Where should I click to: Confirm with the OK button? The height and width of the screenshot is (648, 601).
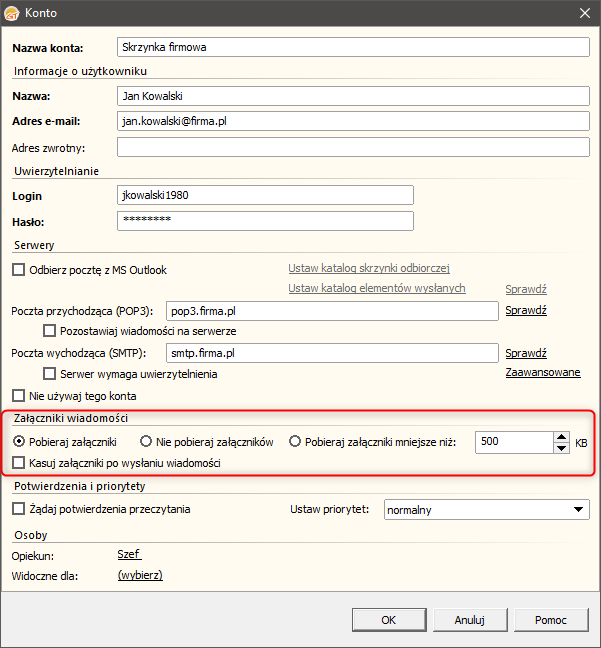[x=389, y=619]
